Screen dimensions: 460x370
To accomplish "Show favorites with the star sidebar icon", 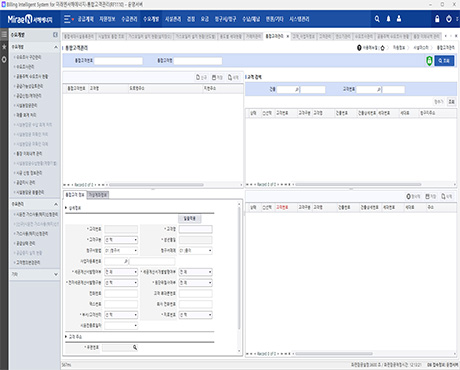I will click(4, 47).
